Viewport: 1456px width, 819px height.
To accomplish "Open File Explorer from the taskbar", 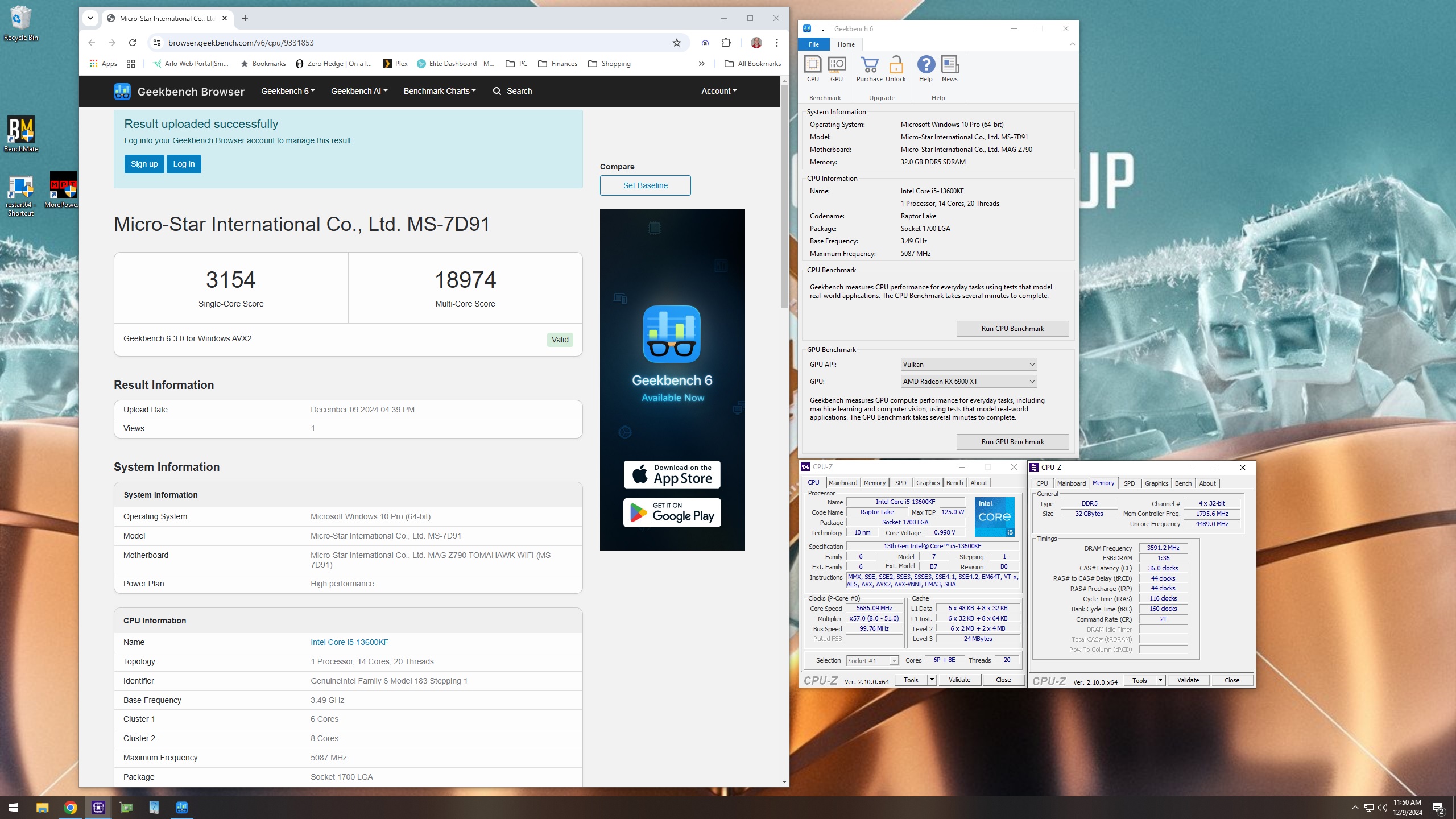I will (x=42, y=808).
